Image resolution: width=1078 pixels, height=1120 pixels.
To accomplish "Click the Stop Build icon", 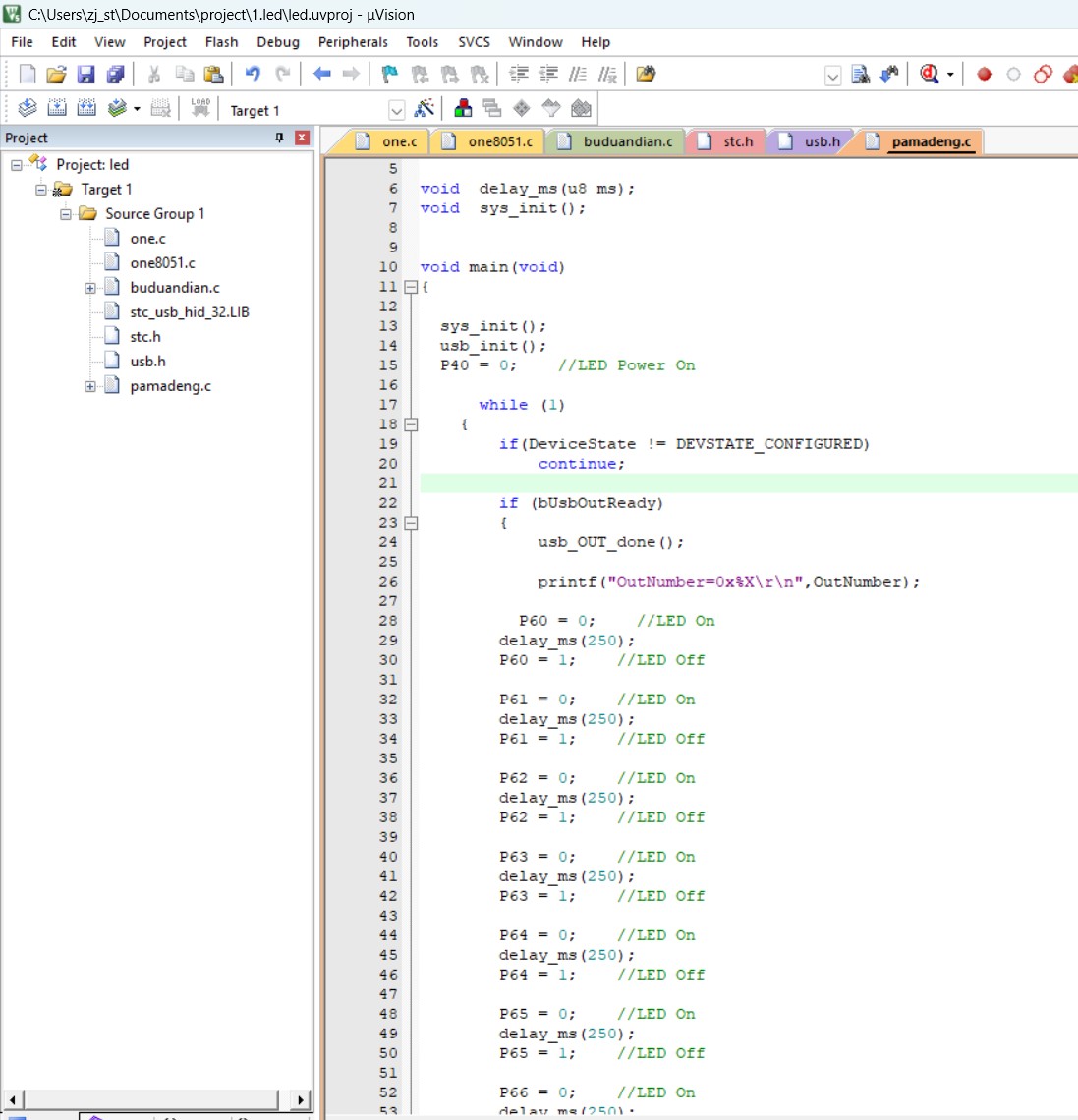I will coord(161,109).
